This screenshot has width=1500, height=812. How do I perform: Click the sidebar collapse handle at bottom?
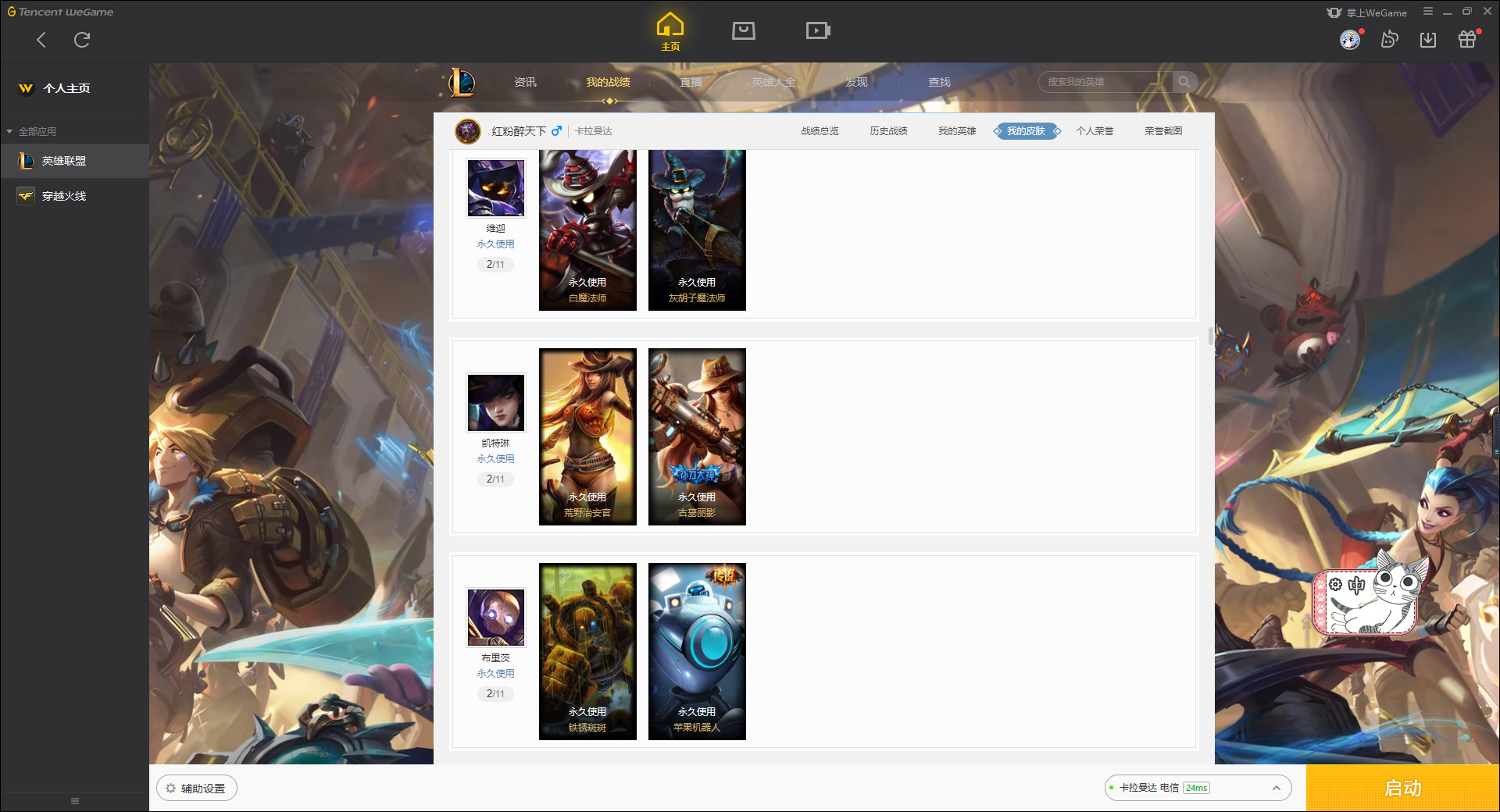(75, 801)
